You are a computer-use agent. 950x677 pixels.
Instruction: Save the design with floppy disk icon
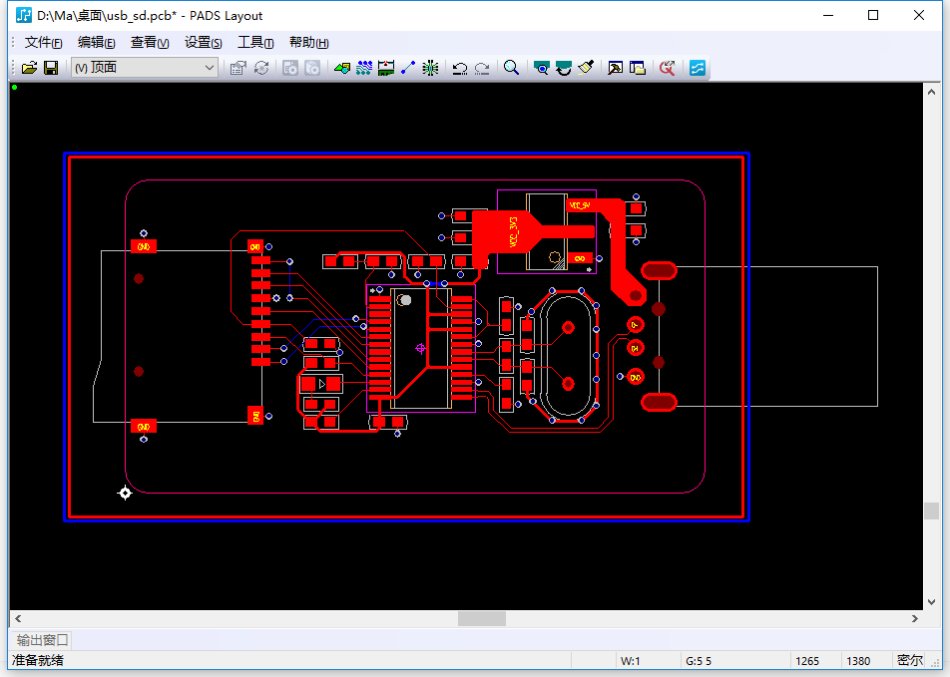pyautogui.click(x=51, y=68)
